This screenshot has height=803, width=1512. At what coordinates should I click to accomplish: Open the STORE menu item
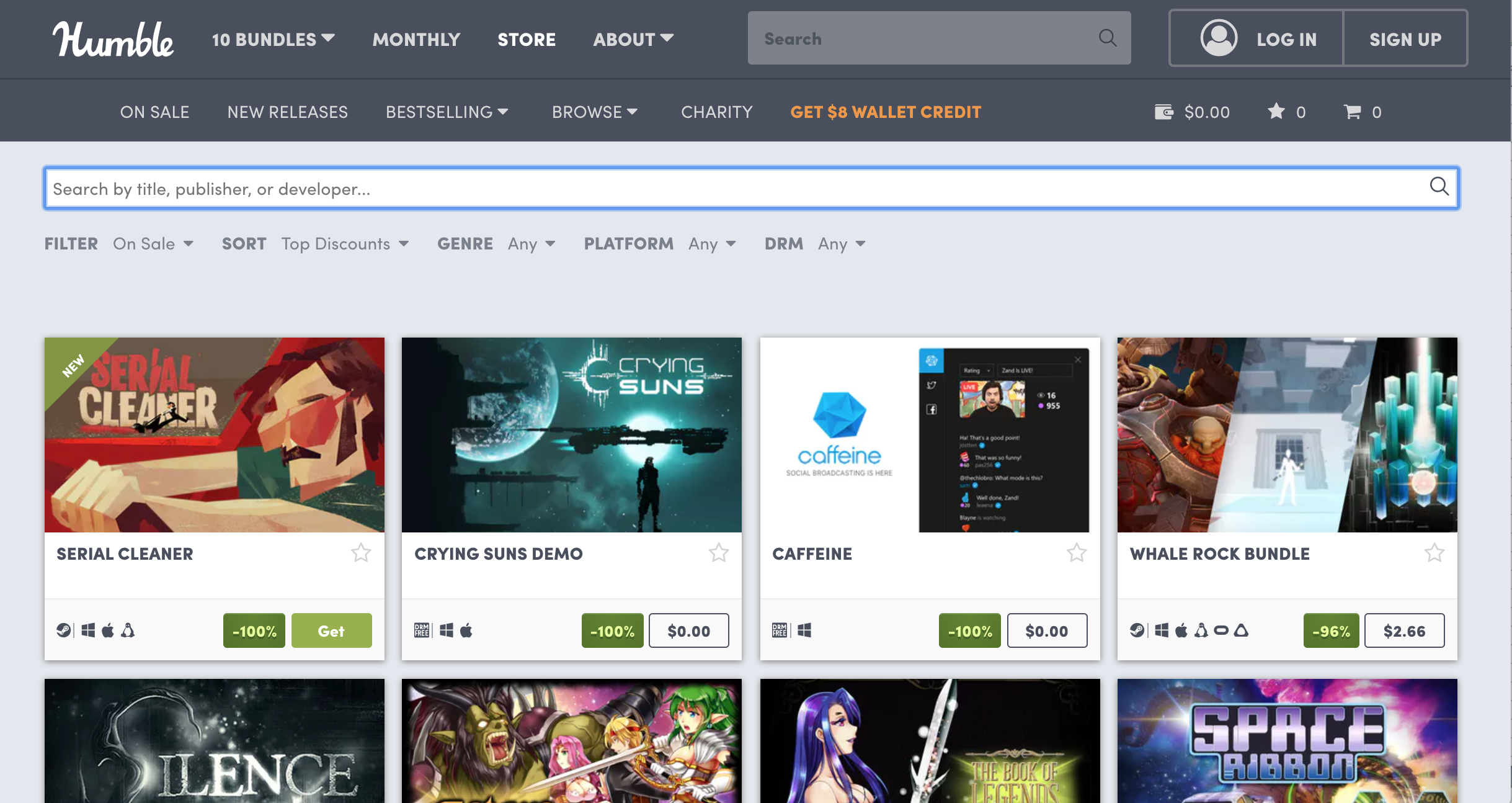[526, 39]
